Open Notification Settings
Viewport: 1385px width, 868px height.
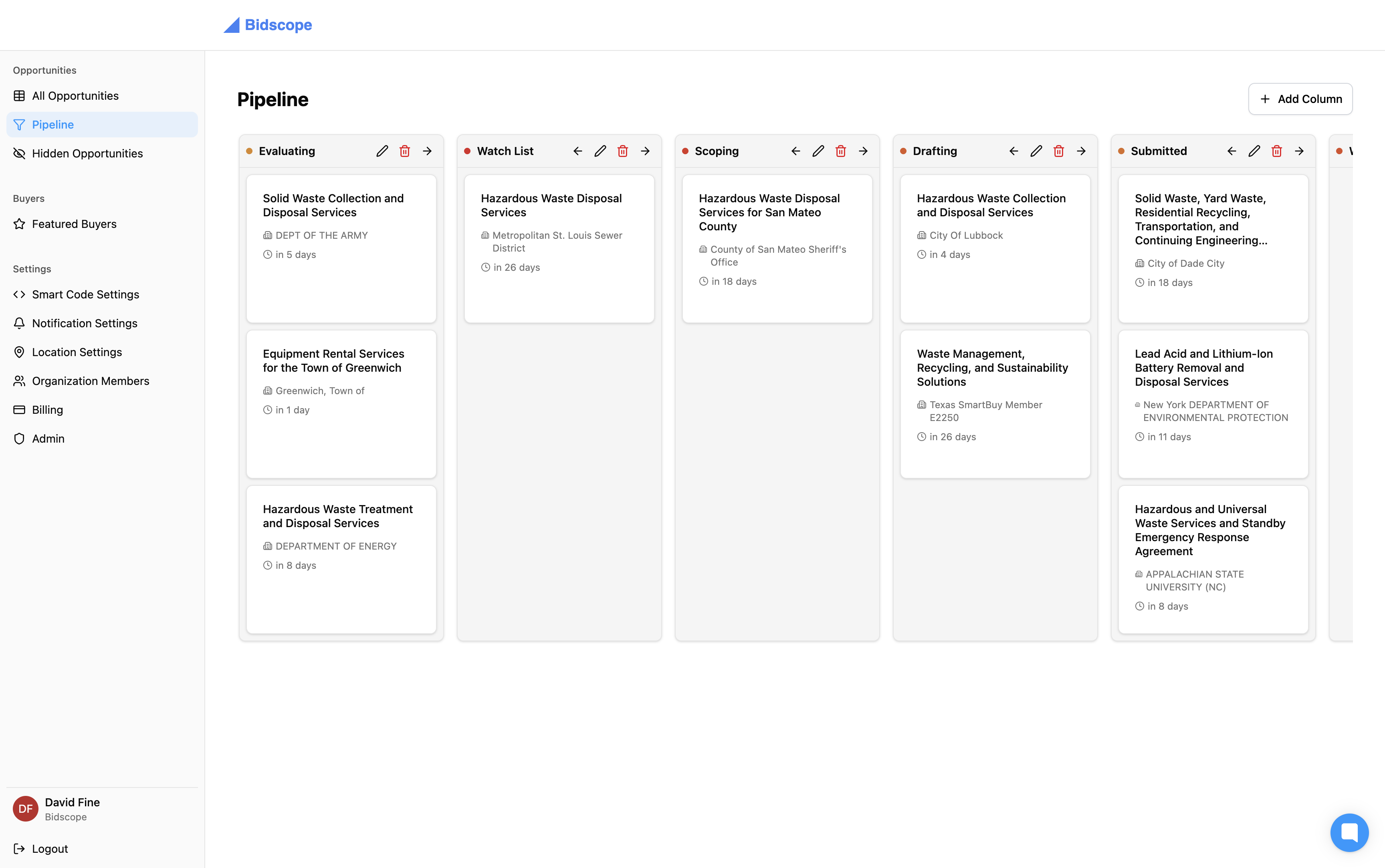(x=85, y=323)
